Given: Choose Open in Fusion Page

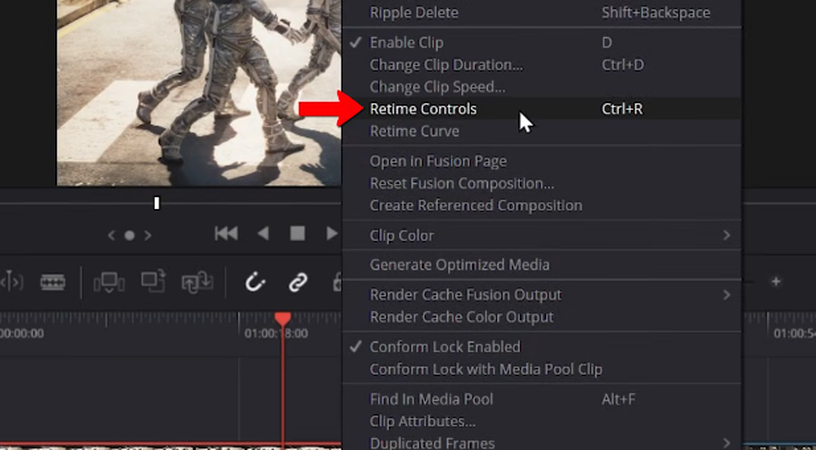Looking at the screenshot, I should [x=541, y=161].
